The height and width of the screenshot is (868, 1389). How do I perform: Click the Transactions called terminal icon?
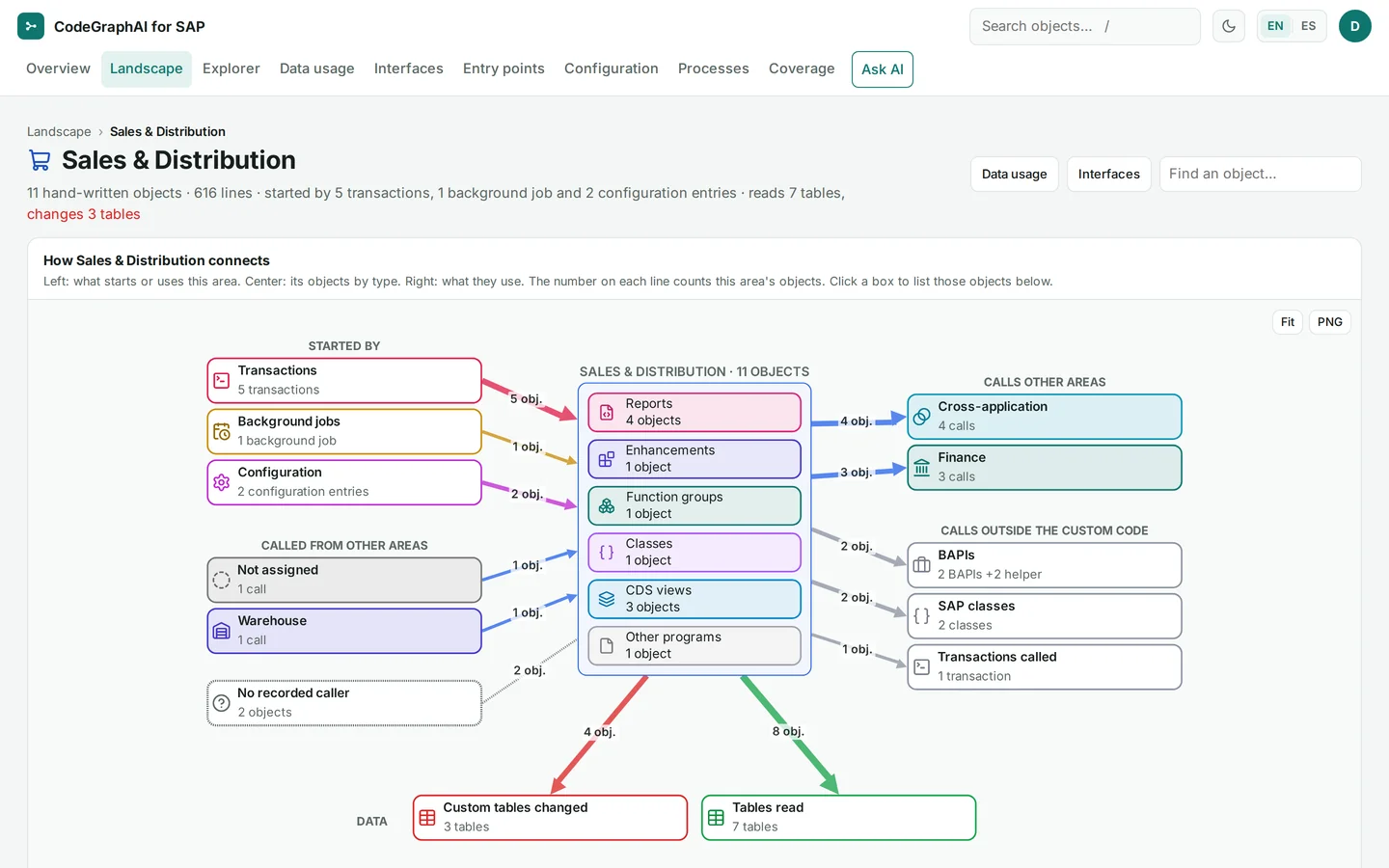tap(921, 667)
